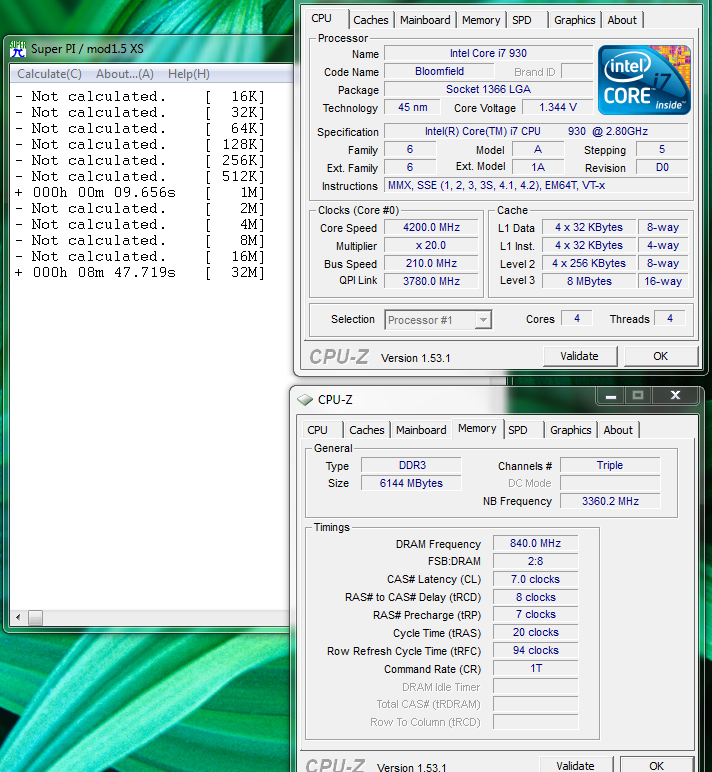
Task: Click the 512K Not calculated line
Action: click(x=140, y=176)
